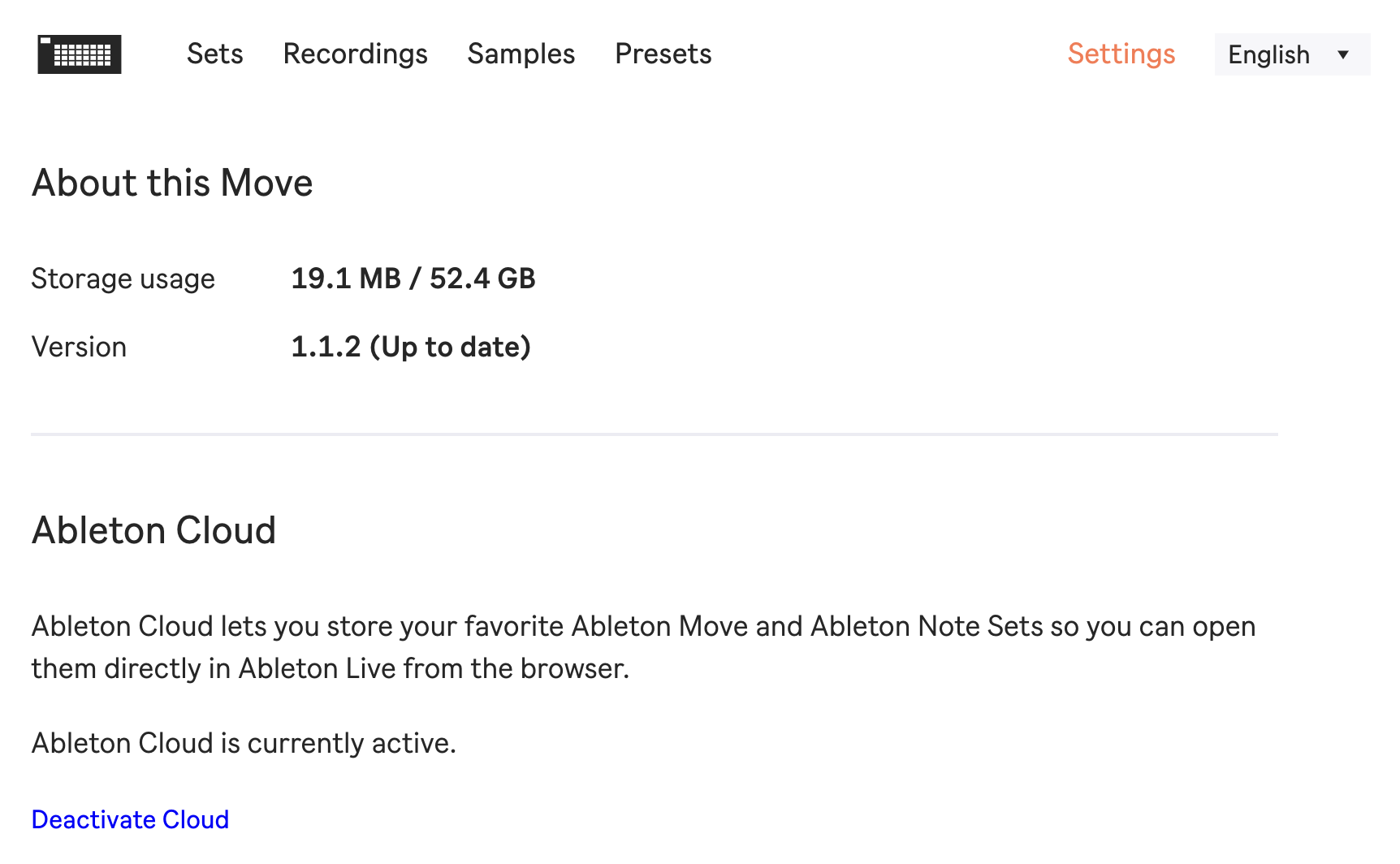The width and height of the screenshot is (1400, 864).
Task: Select the 1.1.2 (Up to date) text
Action: 411,347
